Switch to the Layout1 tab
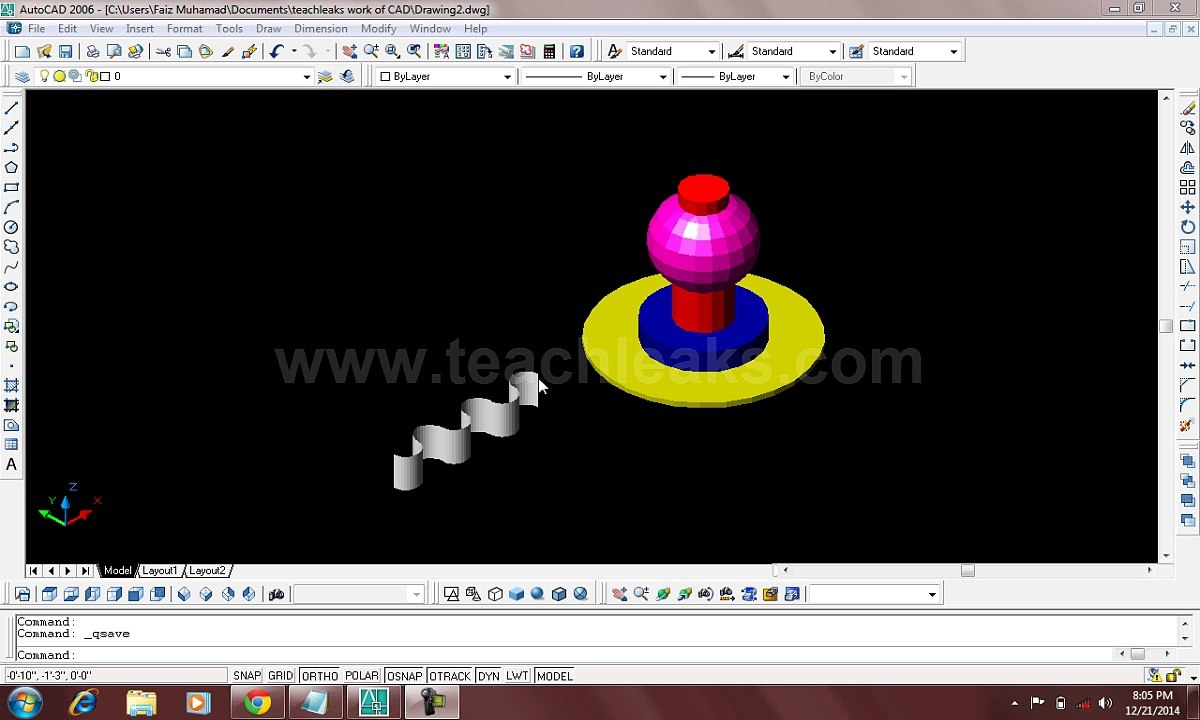The height and width of the screenshot is (720, 1200). click(x=159, y=571)
